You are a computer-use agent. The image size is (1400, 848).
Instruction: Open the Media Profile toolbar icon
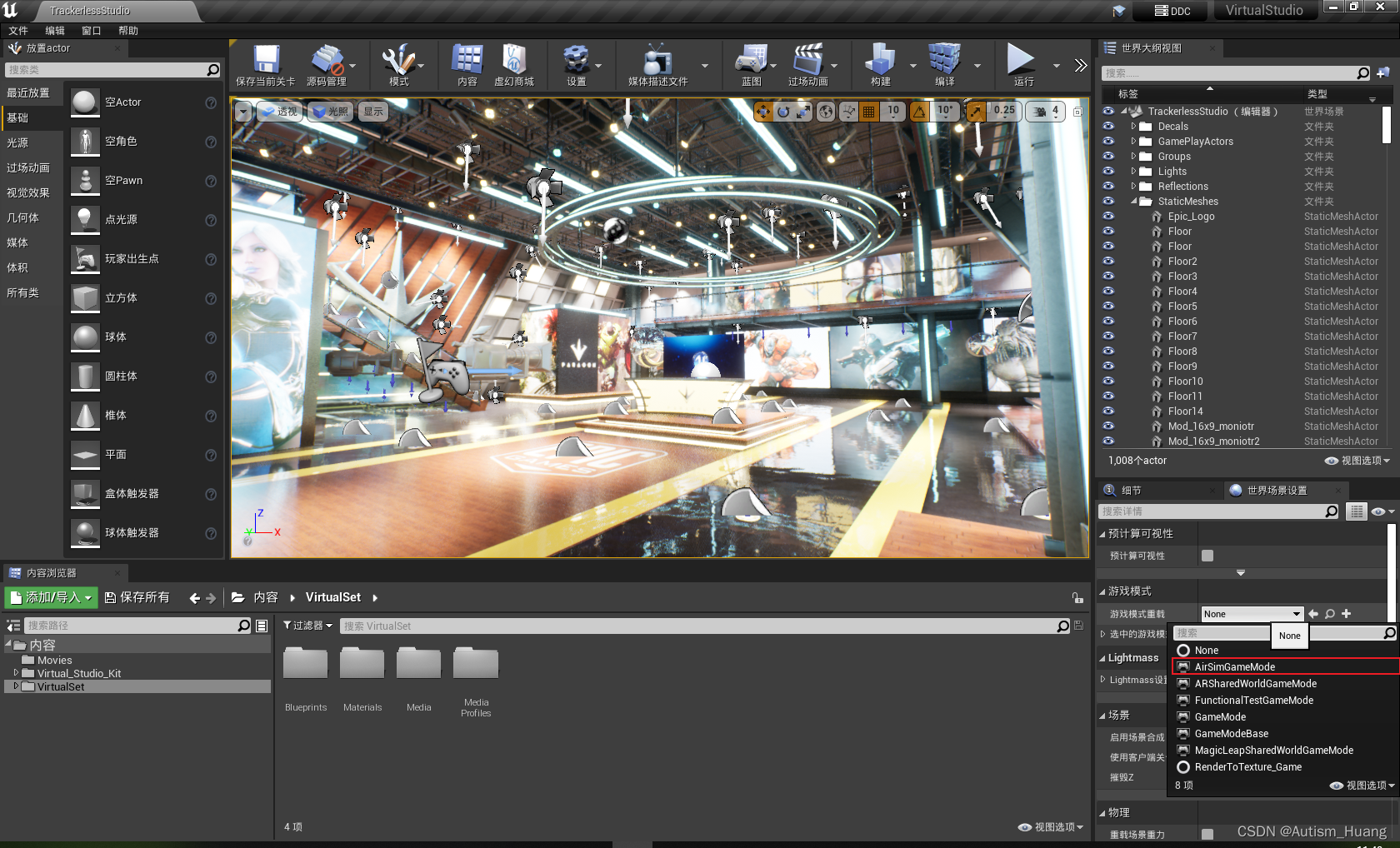click(657, 61)
